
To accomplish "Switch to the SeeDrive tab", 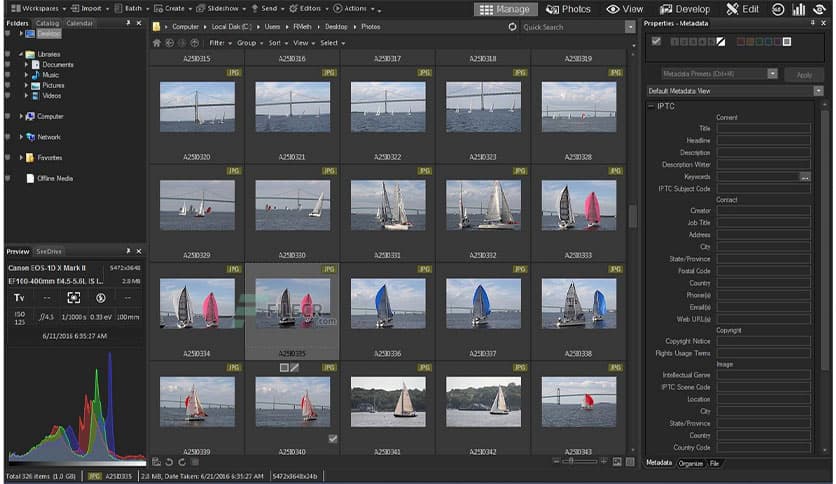I will [x=49, y=252].
